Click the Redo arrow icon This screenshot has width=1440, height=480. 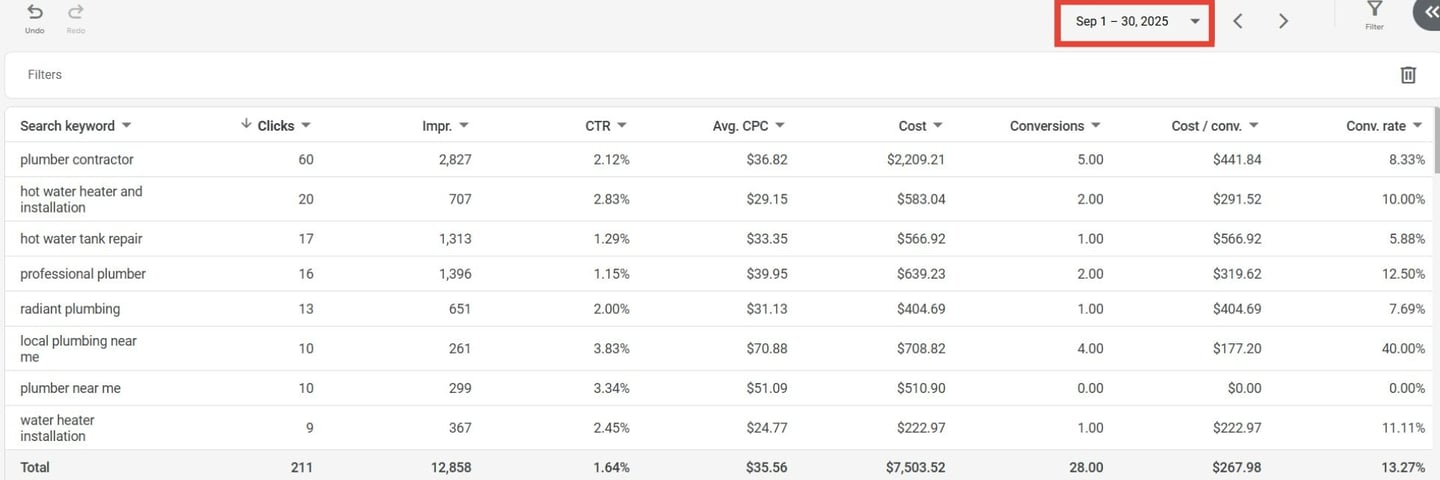(76, 13)
